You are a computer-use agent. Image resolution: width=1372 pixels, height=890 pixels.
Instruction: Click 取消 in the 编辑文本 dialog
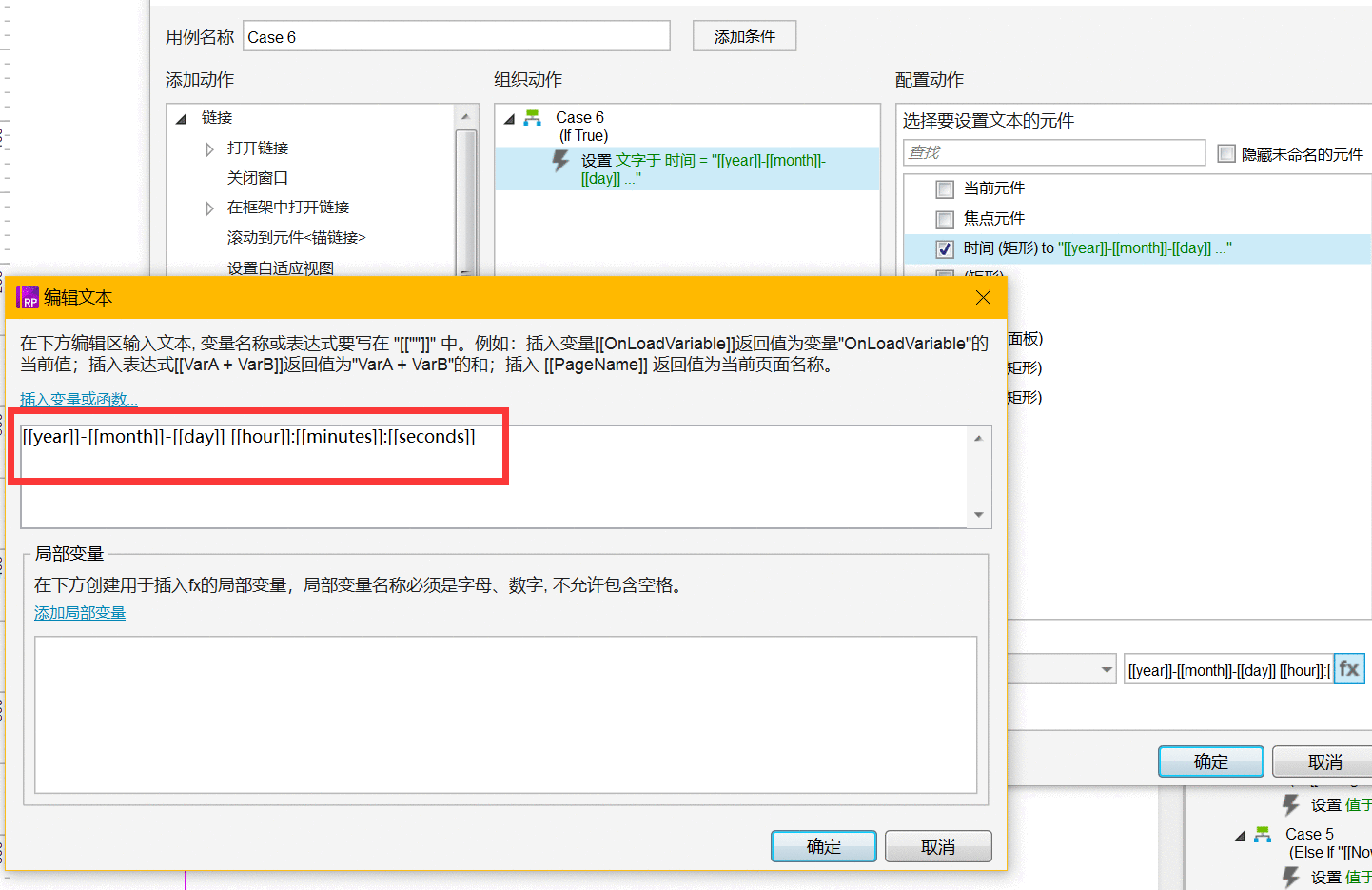click(x=938, y=846)
